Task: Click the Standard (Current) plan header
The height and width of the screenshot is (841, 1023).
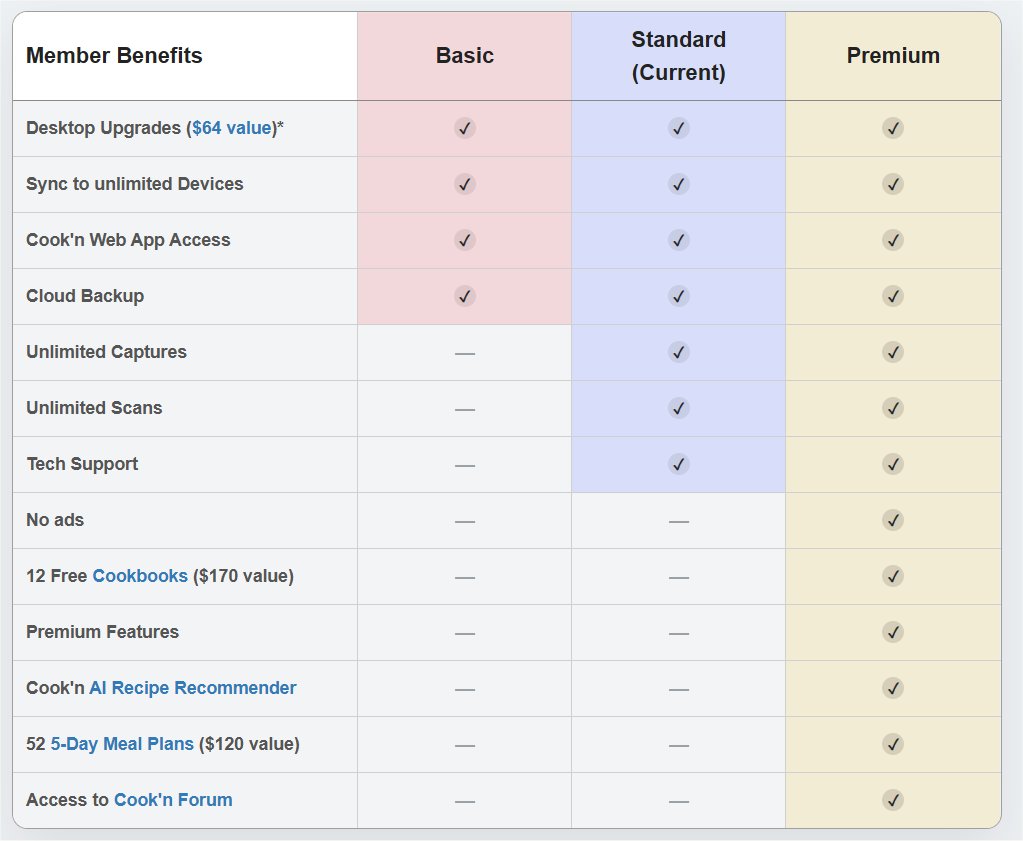Action: click(x=678, y=56)
